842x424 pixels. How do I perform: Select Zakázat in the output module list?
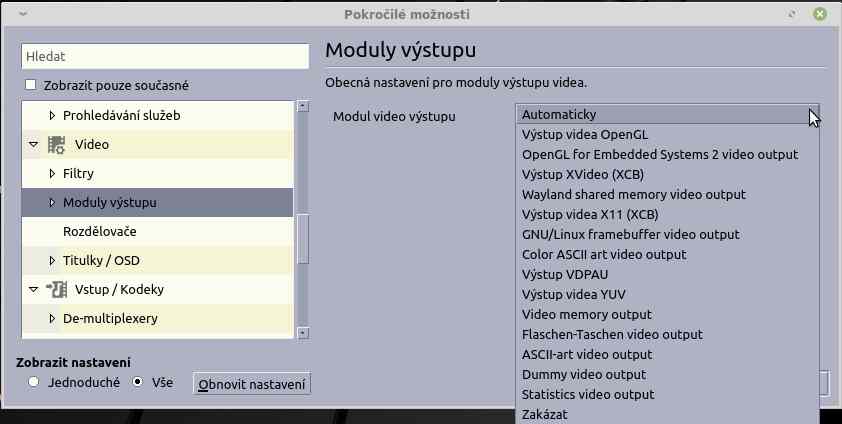545,414
